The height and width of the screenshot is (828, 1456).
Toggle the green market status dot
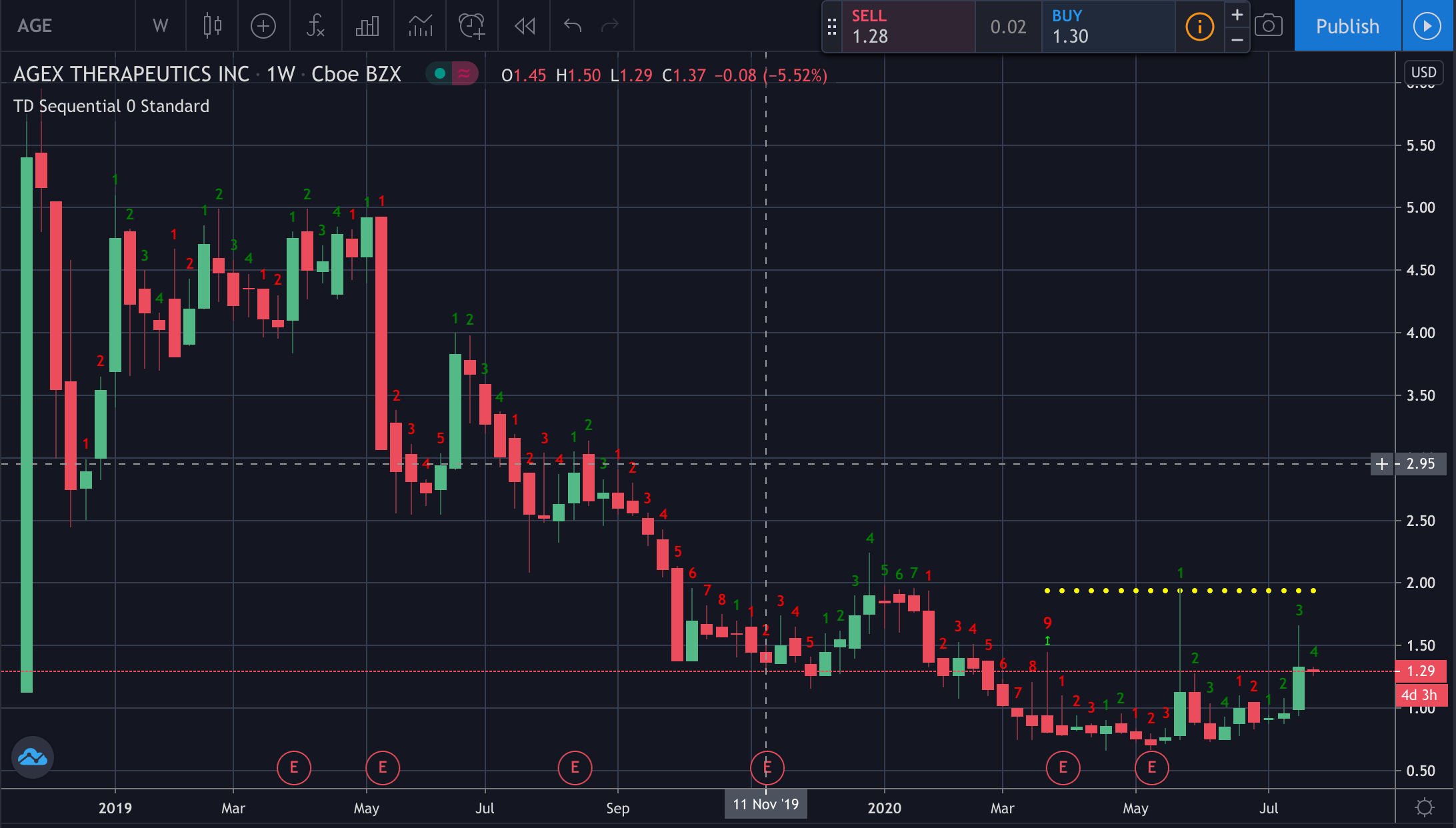click(x=439, y=74)
